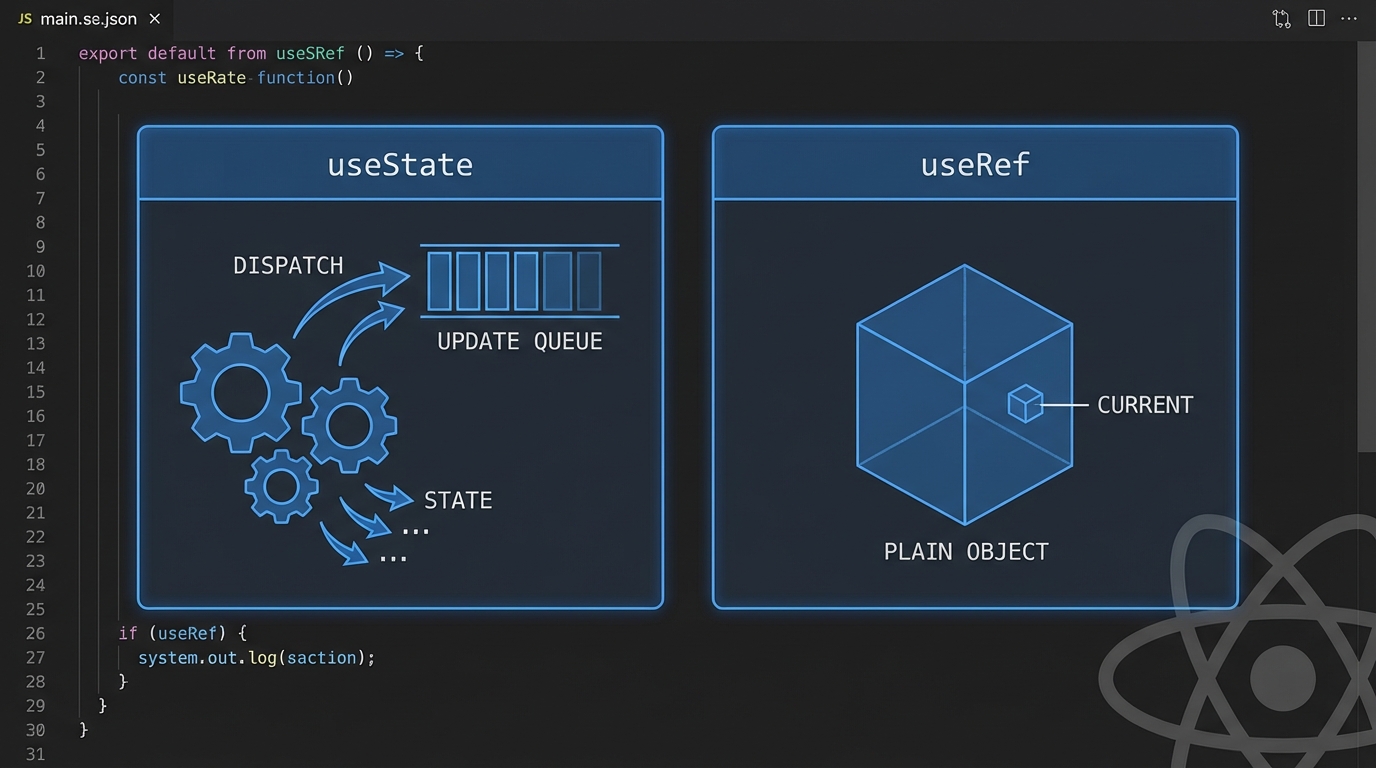Click the DISPATCH label in the diagram
Image resolution: width=1376 pixels, height=768 pixels.
tap(288, 266)
